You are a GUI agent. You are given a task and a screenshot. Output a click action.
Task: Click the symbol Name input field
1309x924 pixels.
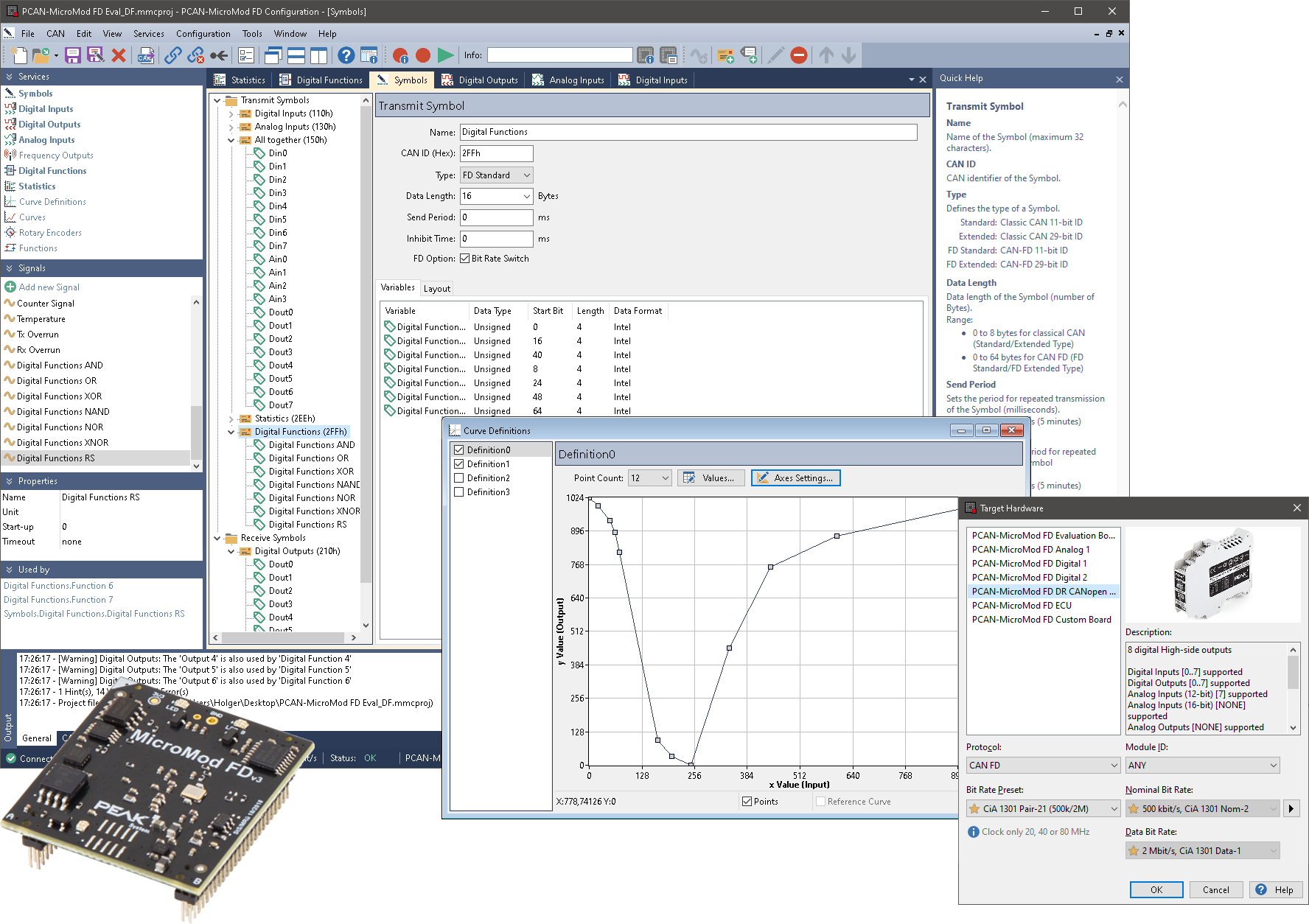(688, 132)
